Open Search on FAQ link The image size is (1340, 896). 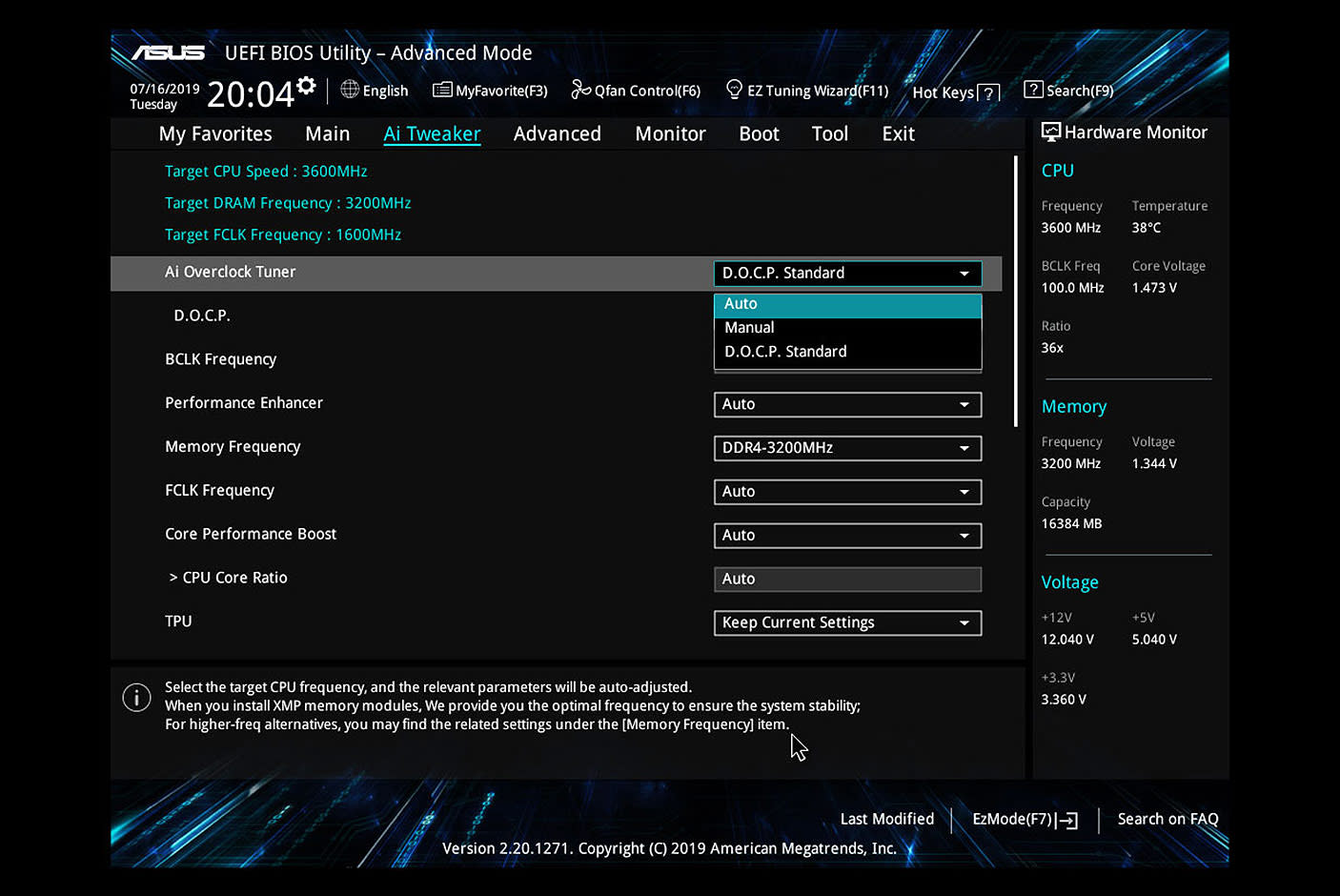click(x=1167, y=820)
